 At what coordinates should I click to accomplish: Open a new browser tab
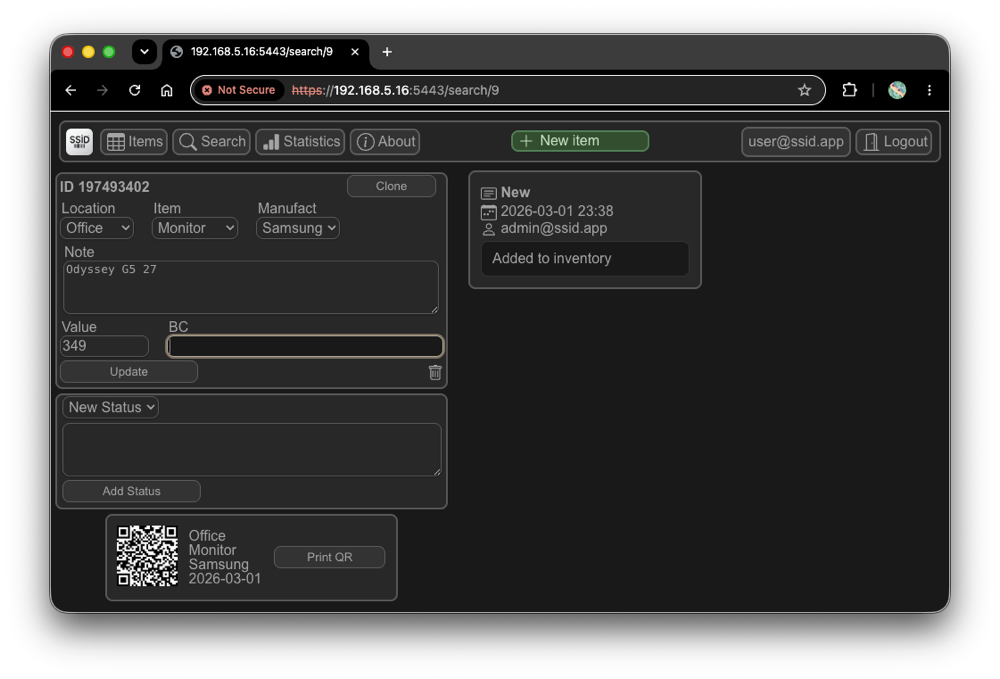(x=387, y=52)
